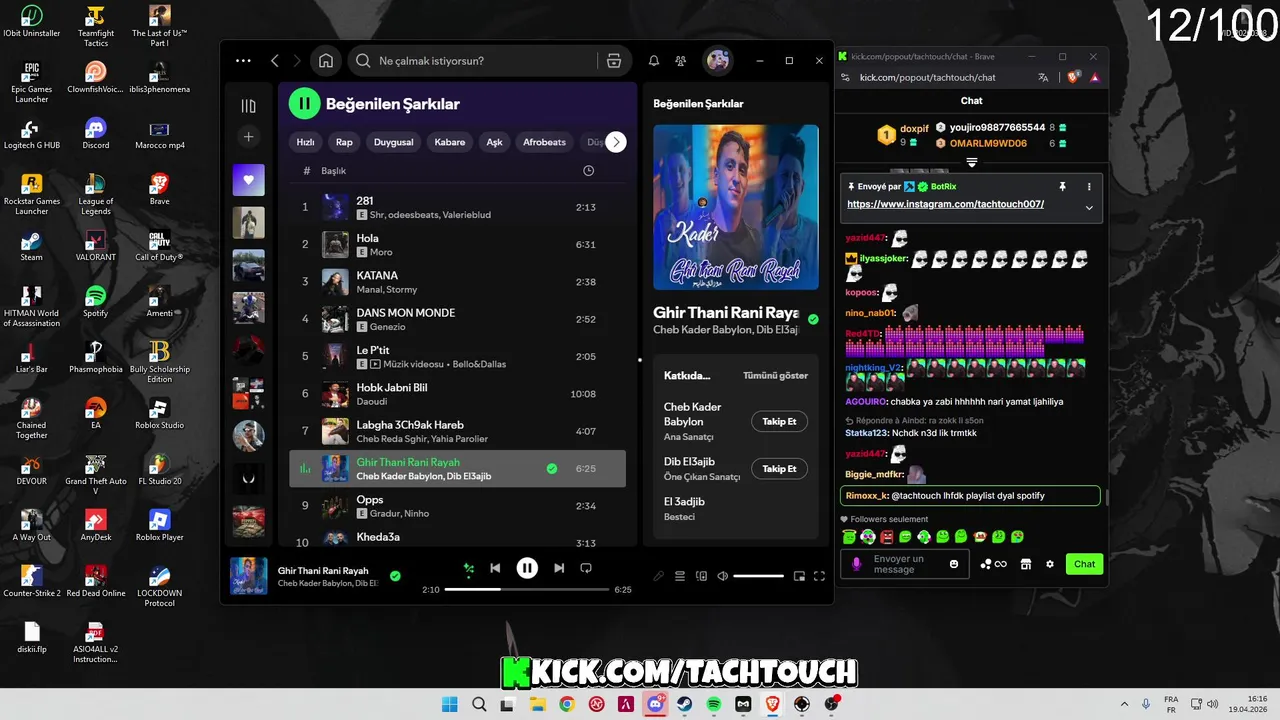1280x720 pixels.
Task: Open emoji picker in Kick chat input
Action: [954, 564]
